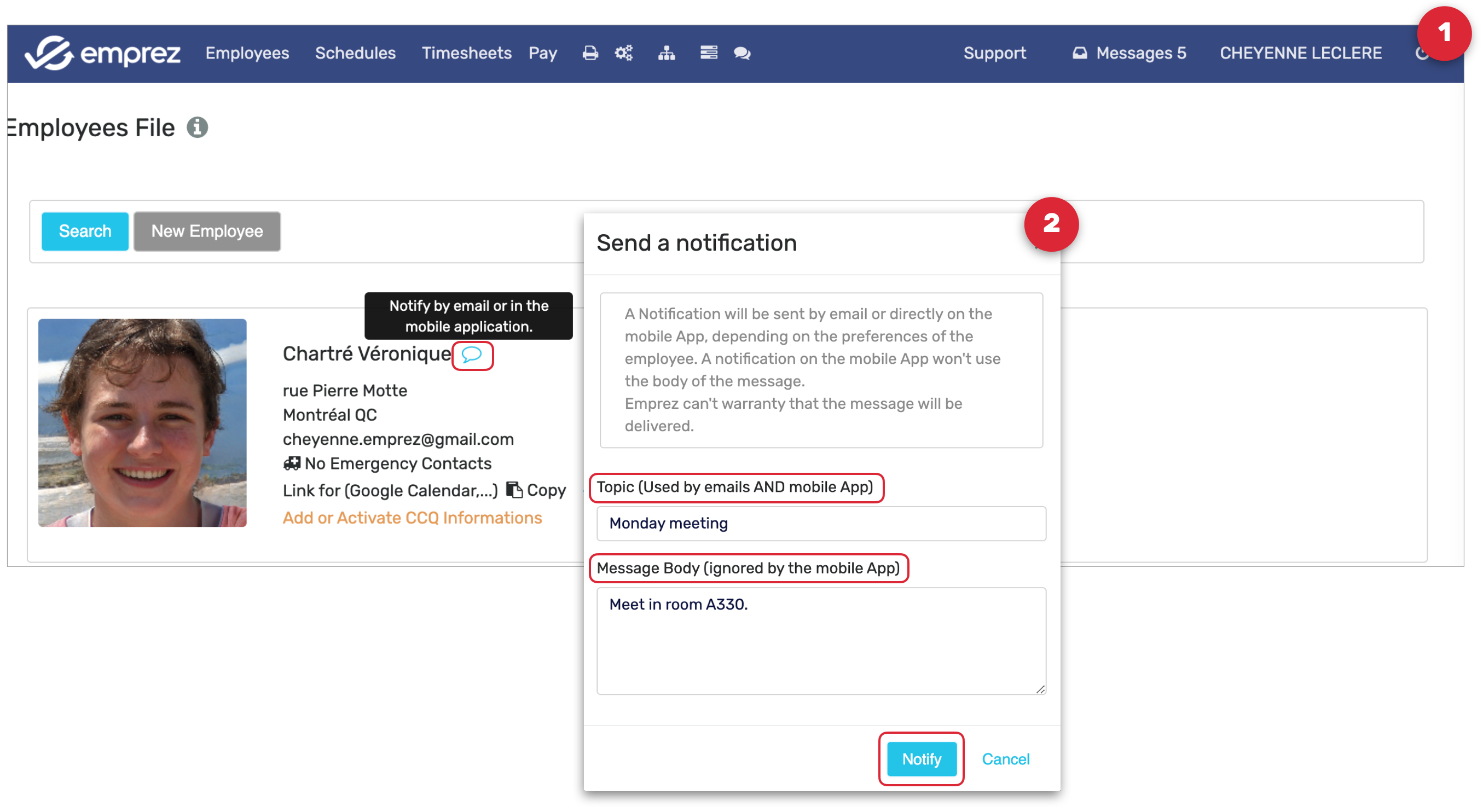Click the chat bubbles navbar icon
This screenshot has height=812, width=1483.
pos(741,53)
